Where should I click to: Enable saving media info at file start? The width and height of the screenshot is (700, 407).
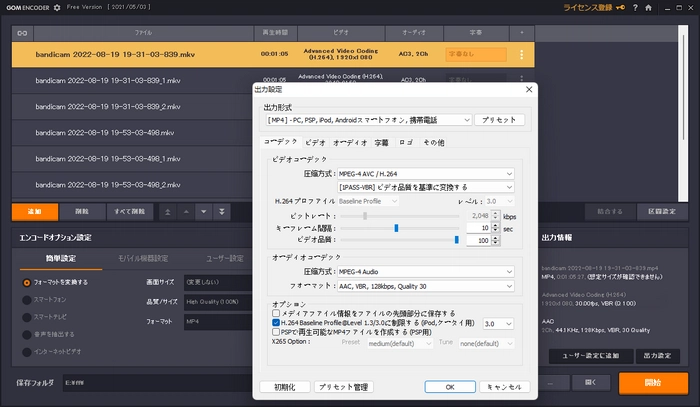coord(276,313)
